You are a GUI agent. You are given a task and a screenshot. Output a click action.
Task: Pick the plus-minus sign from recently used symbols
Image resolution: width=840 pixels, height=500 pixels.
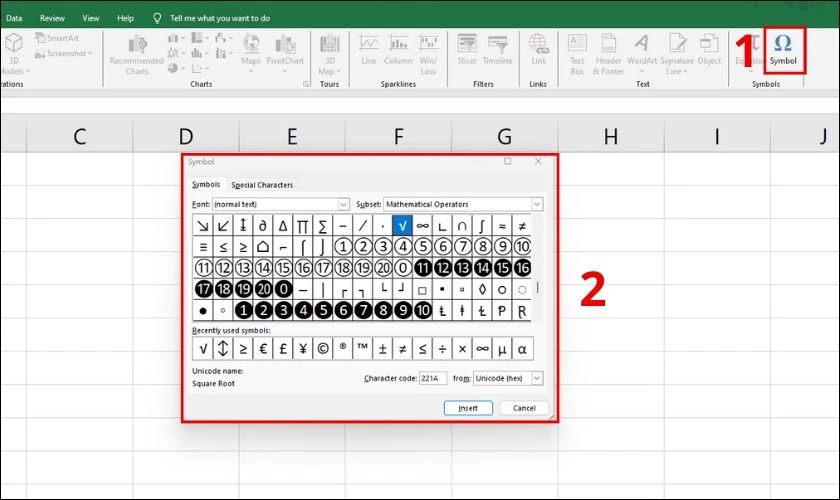tap(382, 349)
